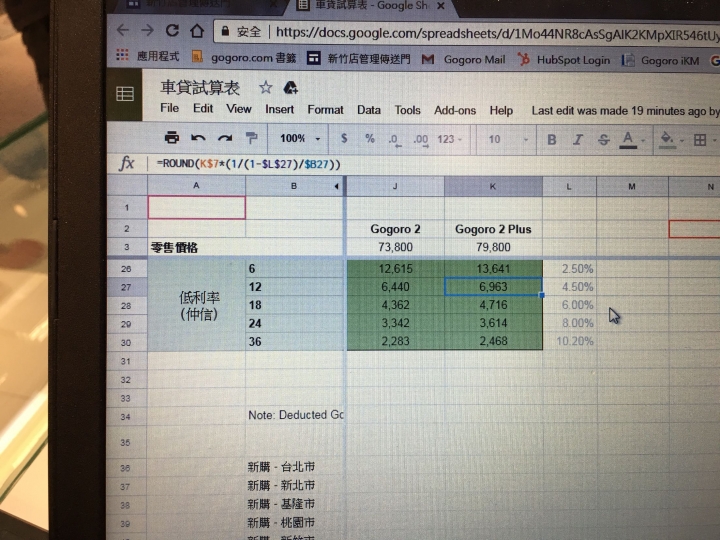Open the Help menu
The image size is (720, 540).
click(x=501, y=111)
